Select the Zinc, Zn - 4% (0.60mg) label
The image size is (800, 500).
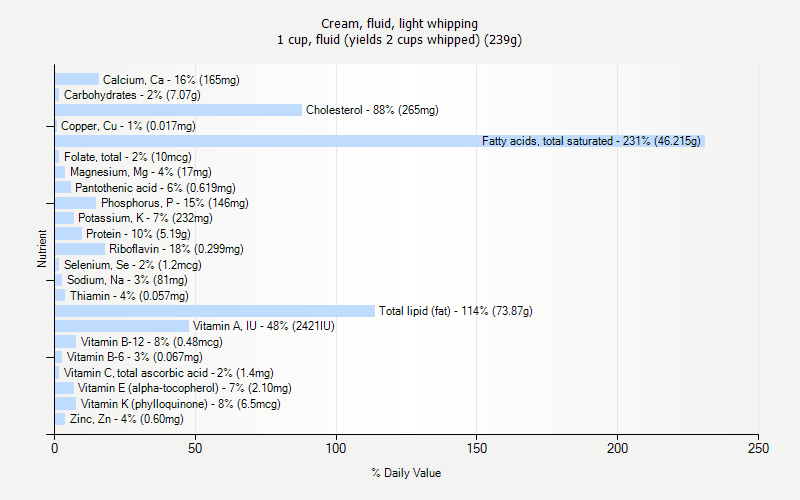127,419
